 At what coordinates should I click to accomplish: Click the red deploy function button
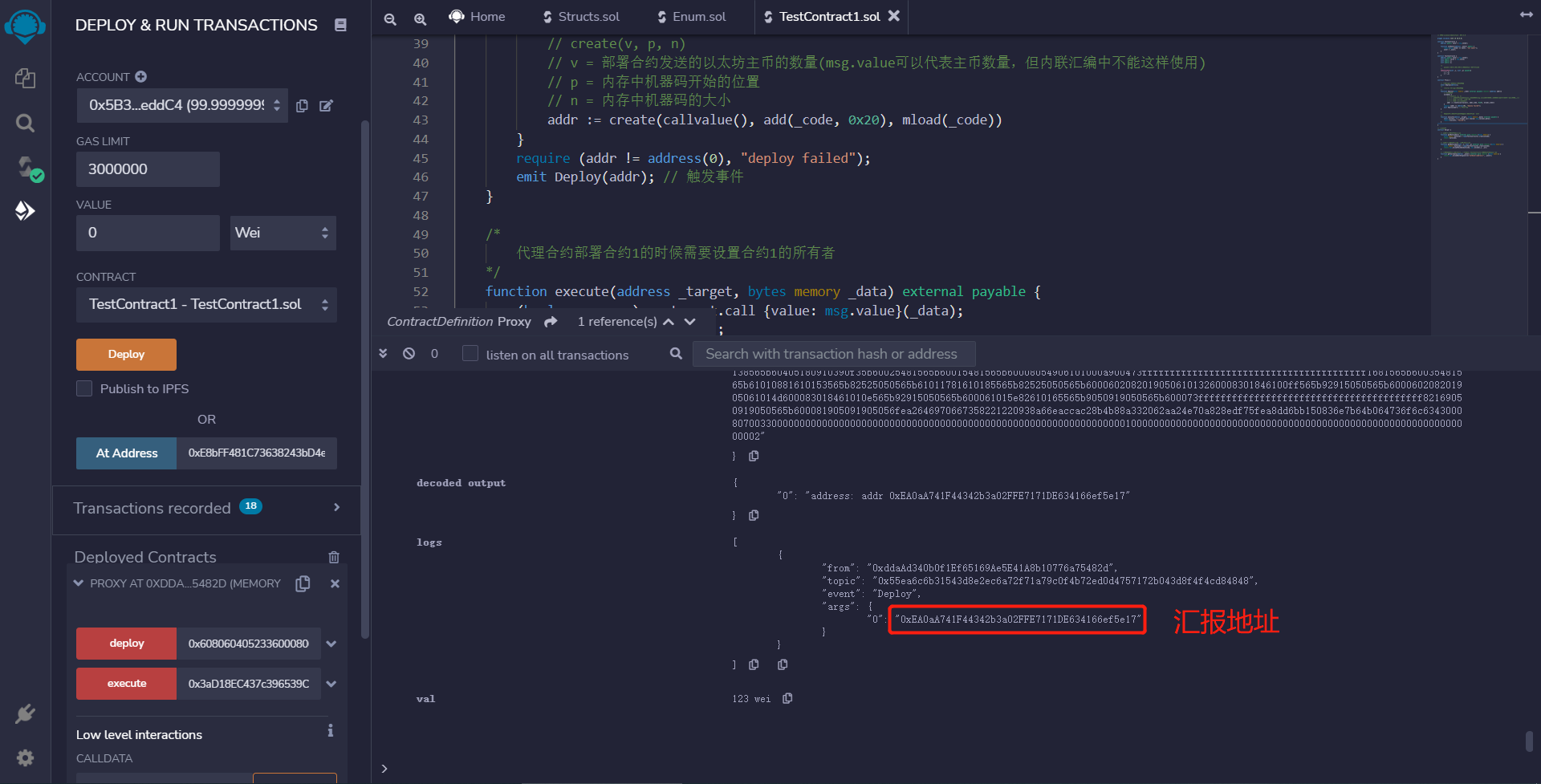point(126,644)
